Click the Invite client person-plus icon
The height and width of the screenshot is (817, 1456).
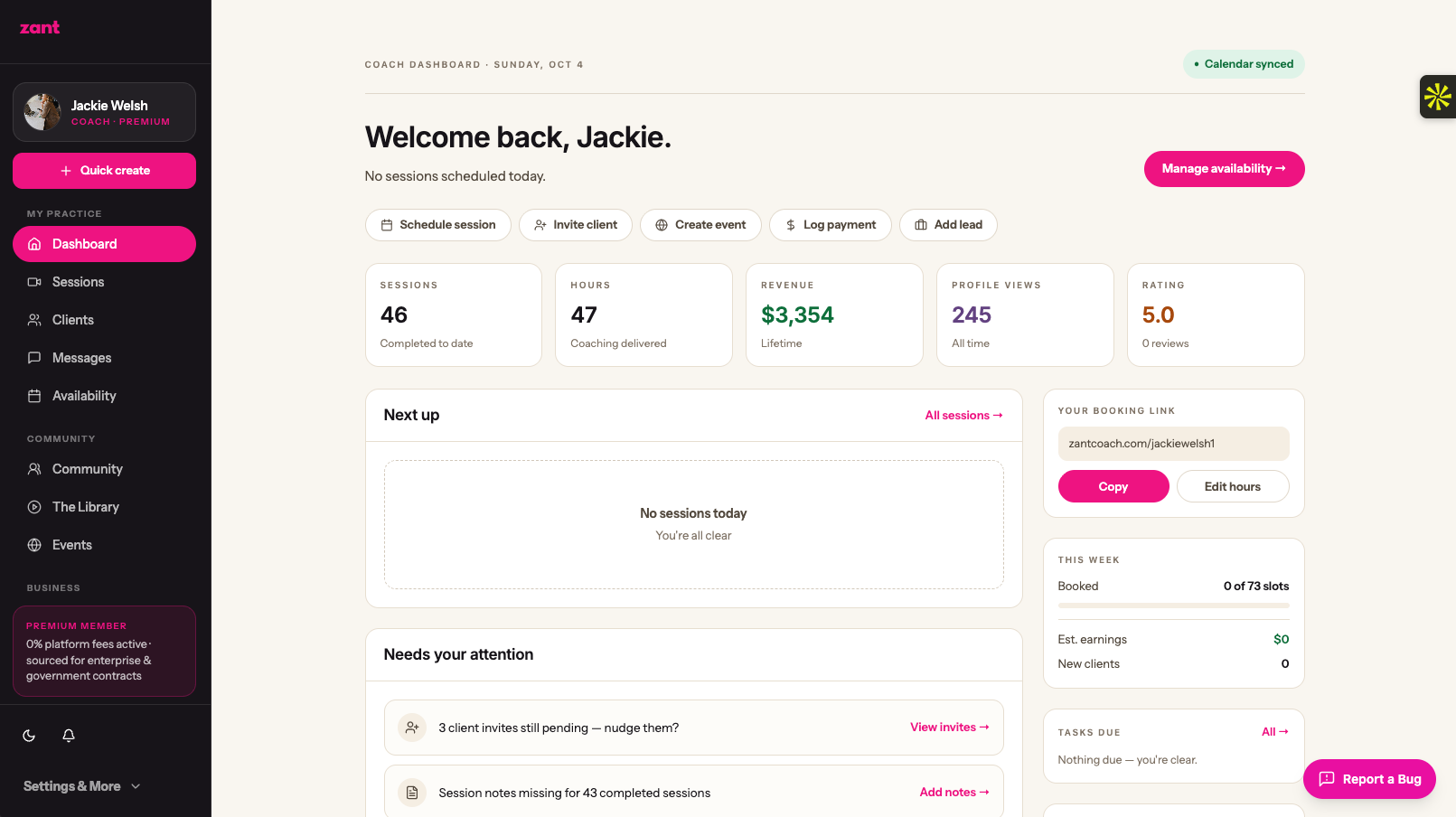540,225
